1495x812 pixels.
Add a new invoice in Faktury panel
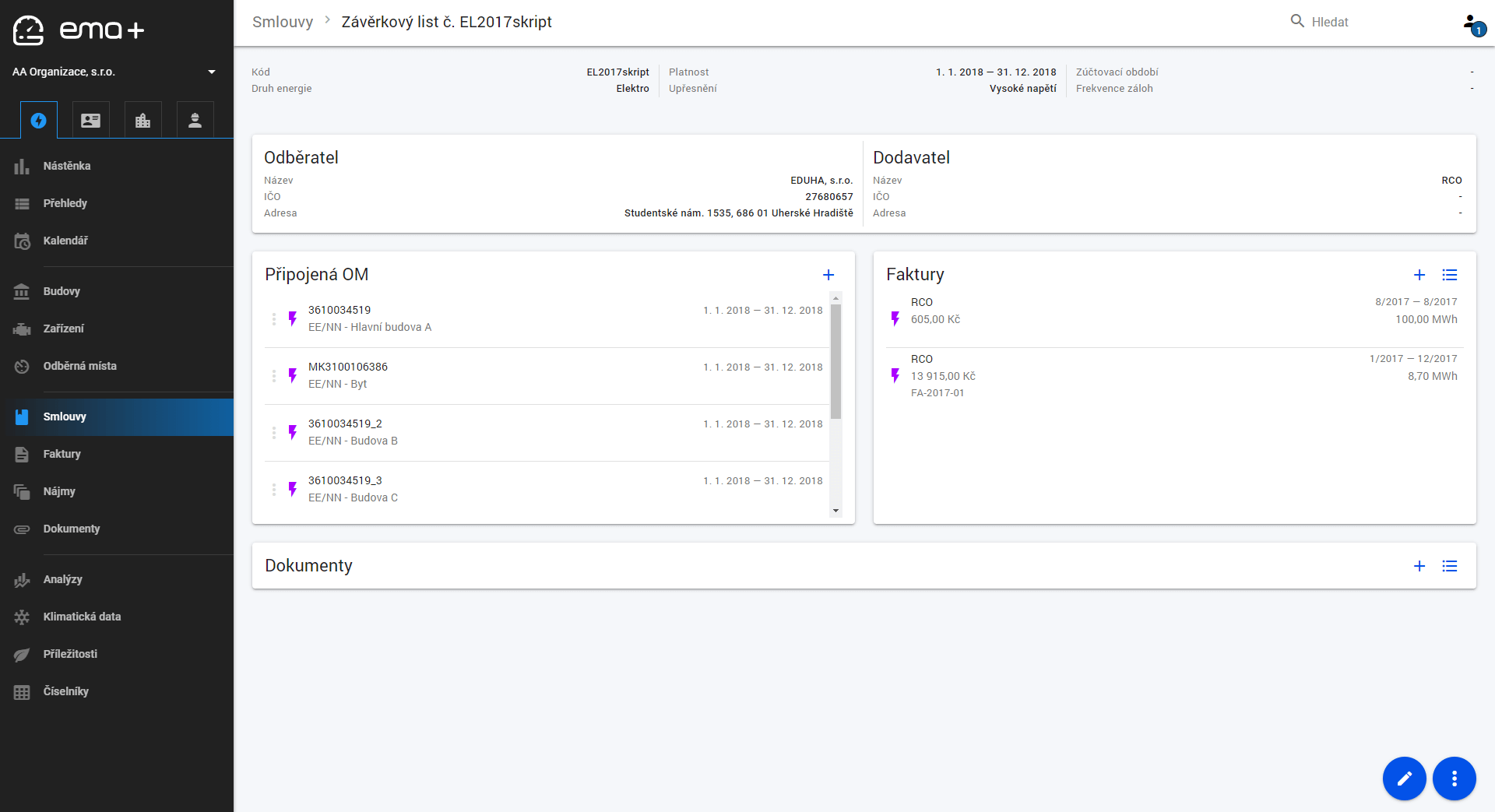(1419, 275)
